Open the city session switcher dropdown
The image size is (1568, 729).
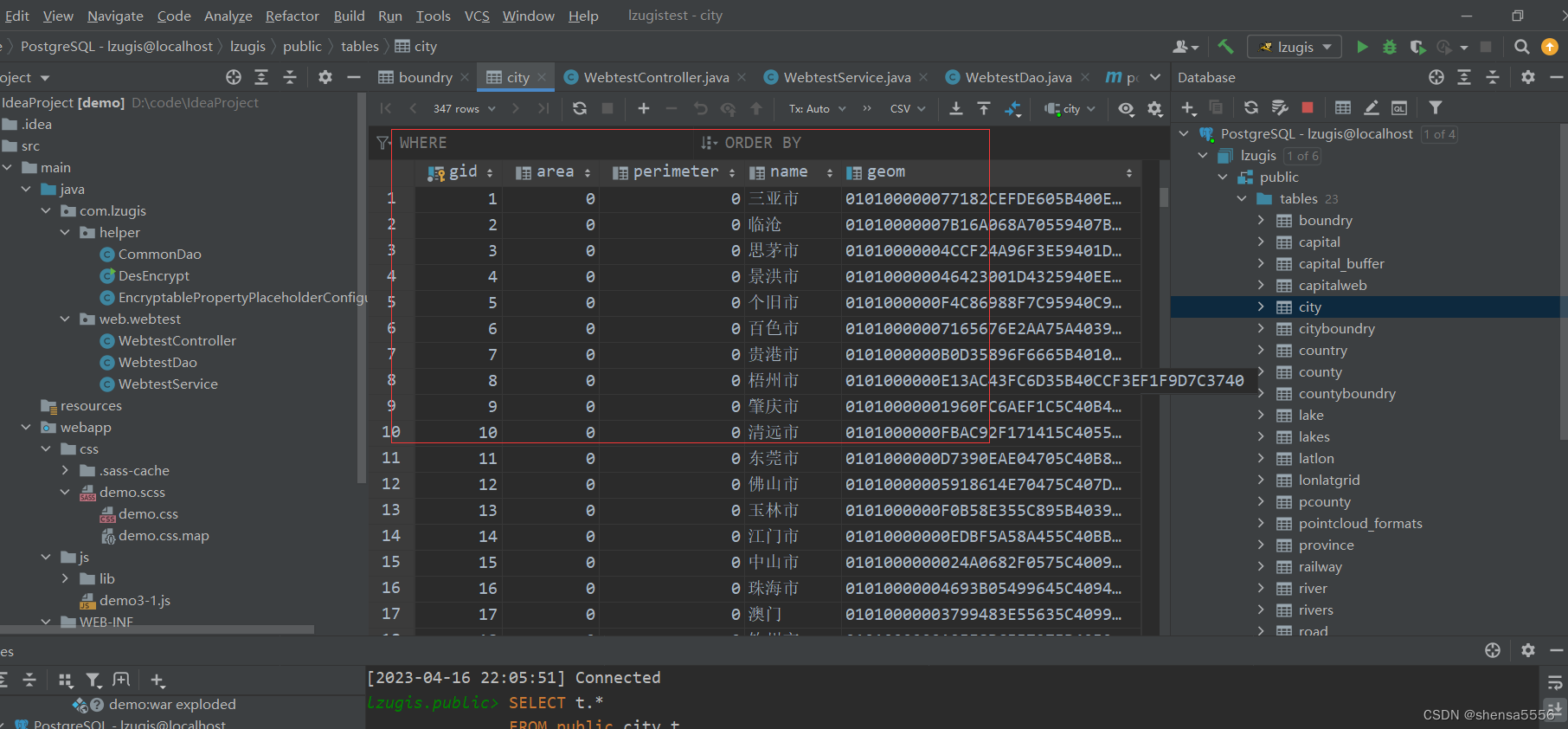click(1070, 109)
